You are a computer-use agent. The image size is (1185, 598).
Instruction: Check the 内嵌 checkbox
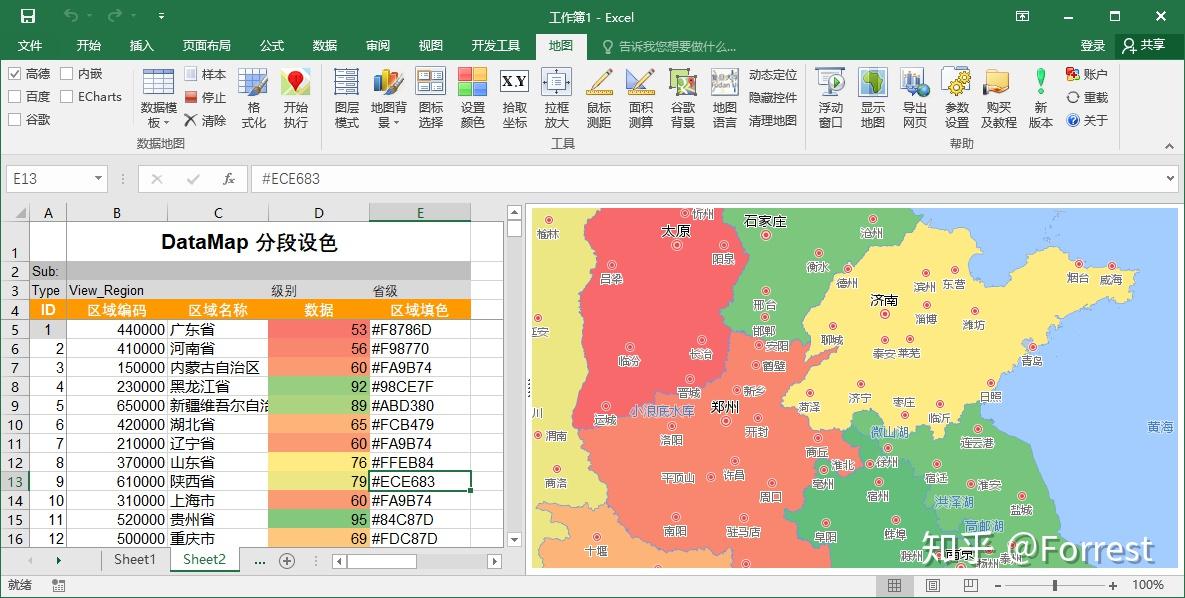(x=67, y=74)
